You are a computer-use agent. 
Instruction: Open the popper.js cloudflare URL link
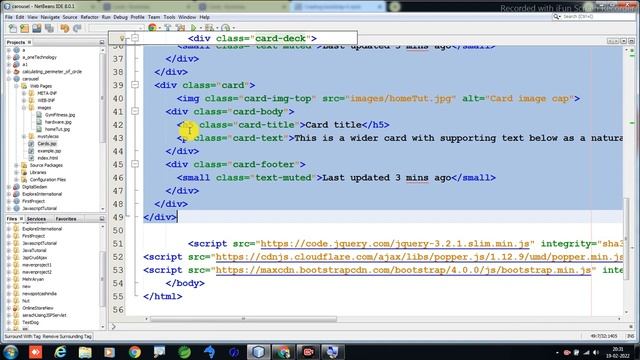coord(419,257)
